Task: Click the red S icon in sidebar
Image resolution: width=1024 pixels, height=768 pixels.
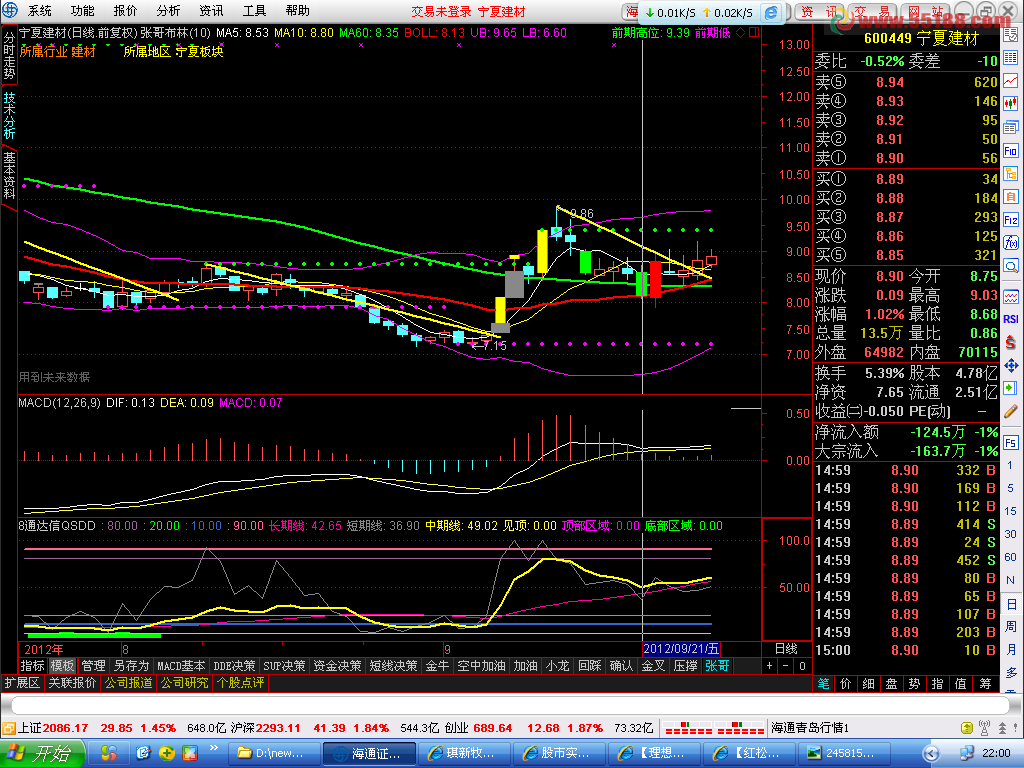Action: (1011, 342)
